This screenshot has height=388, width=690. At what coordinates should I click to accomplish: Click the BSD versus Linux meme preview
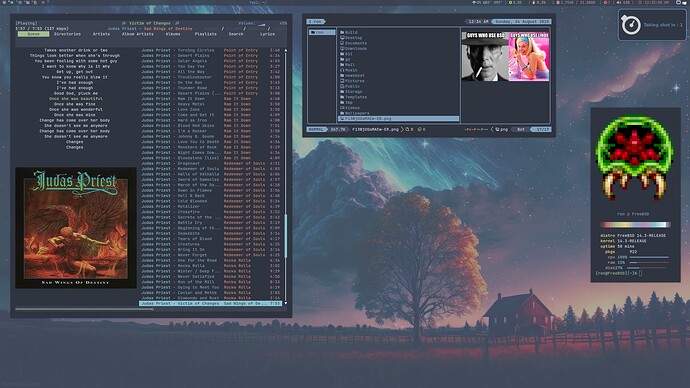[505, 56]
